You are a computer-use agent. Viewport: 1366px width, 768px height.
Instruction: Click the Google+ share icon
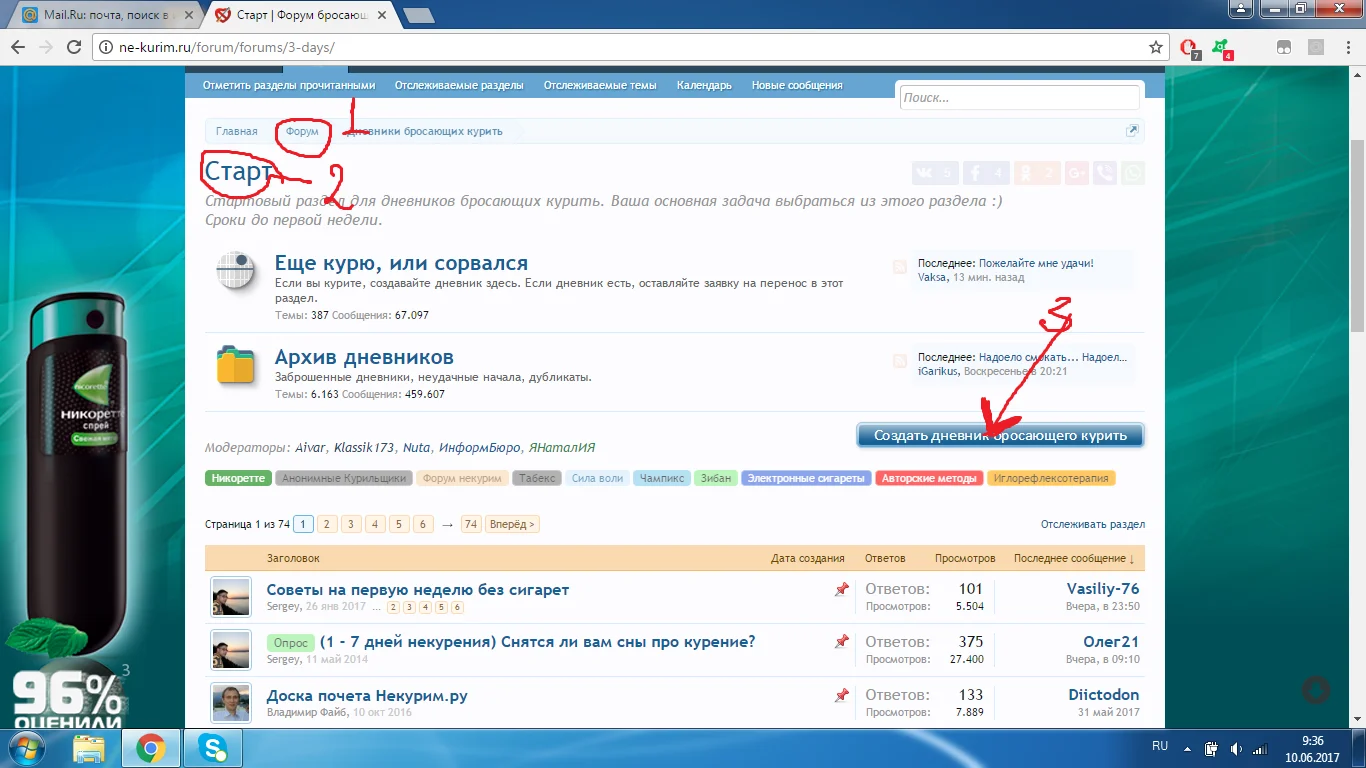pyautogui.click(x=1076, y=172)
